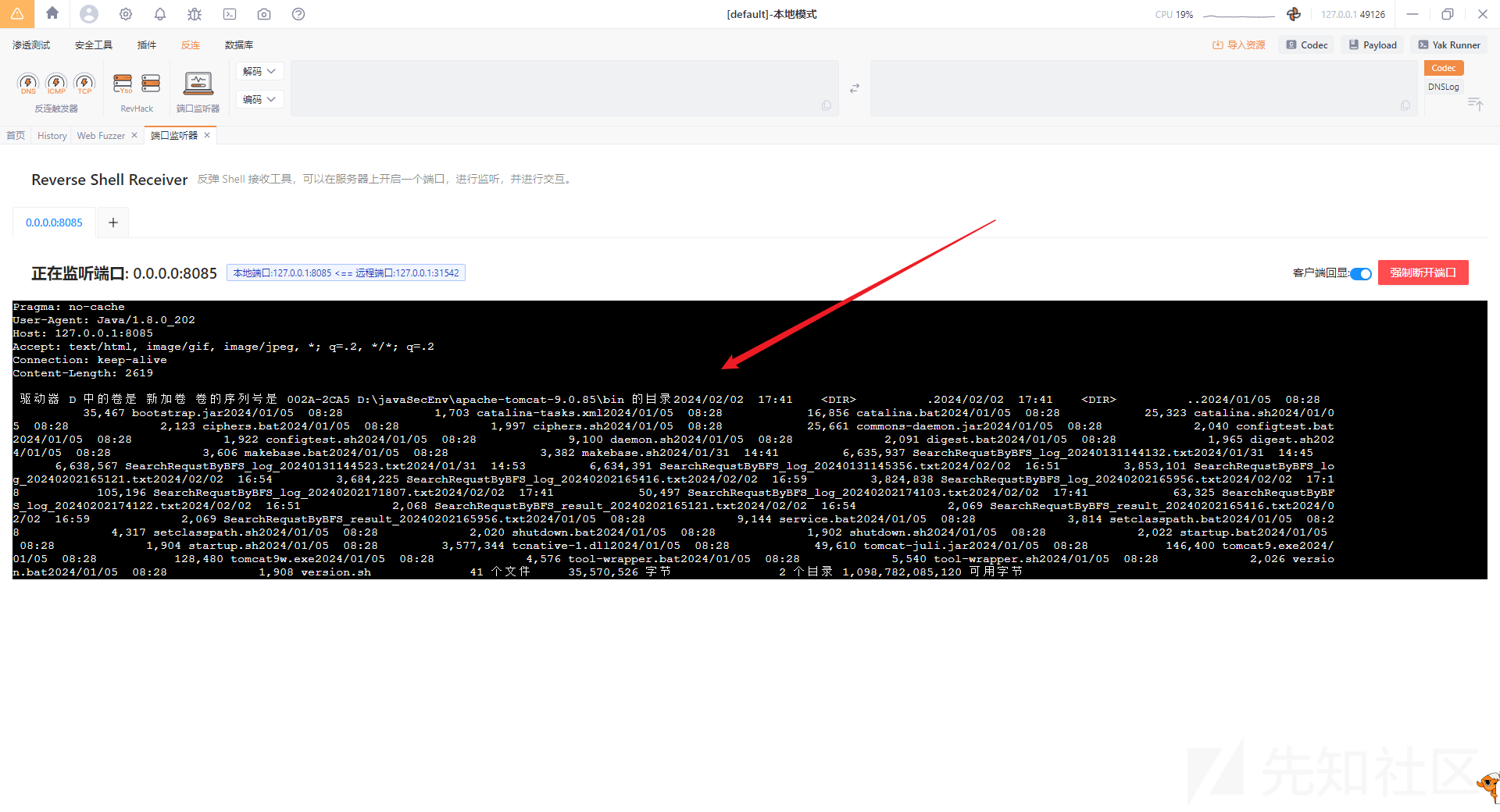This screenshot has height=812, width=1500.
Task: Add a new listener with the plus tab
Action: point(113,223)
